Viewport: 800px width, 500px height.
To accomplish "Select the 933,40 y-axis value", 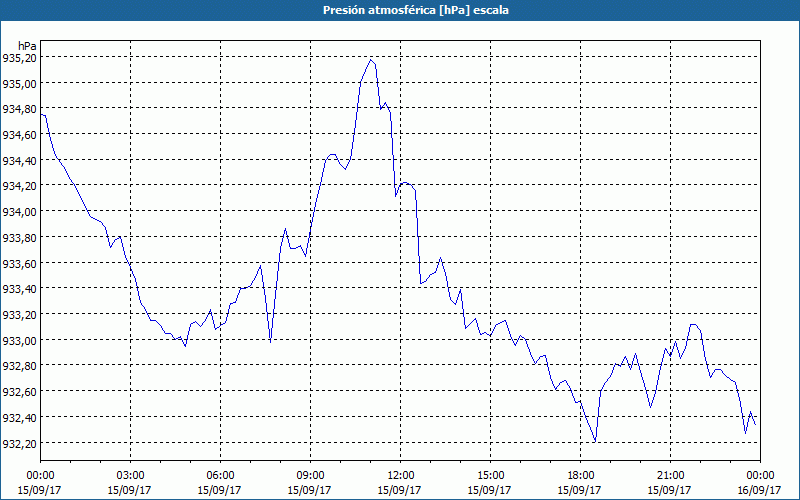I will tap(20, 289).
